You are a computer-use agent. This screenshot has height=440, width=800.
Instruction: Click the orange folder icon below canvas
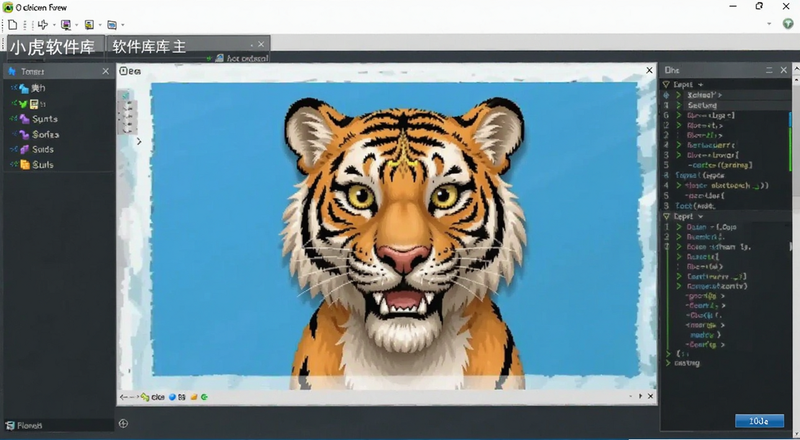click(x=194, y=397)
